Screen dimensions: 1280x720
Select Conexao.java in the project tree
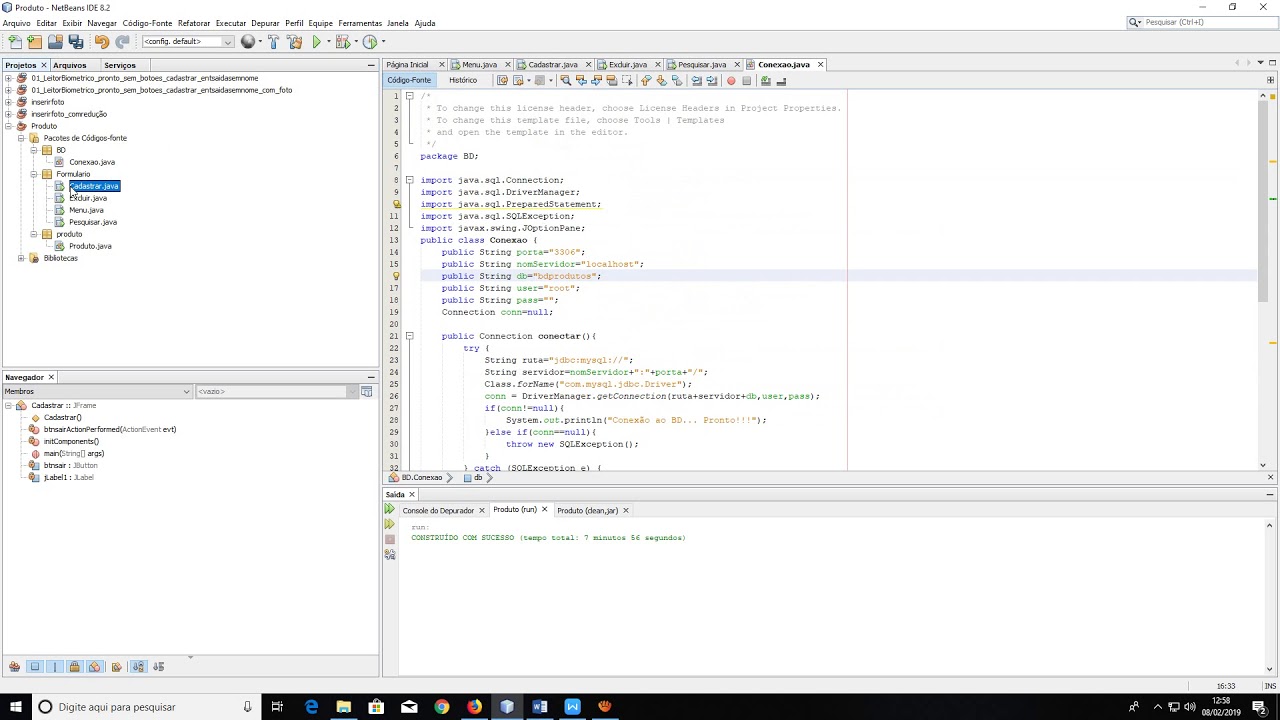point(91,162)
